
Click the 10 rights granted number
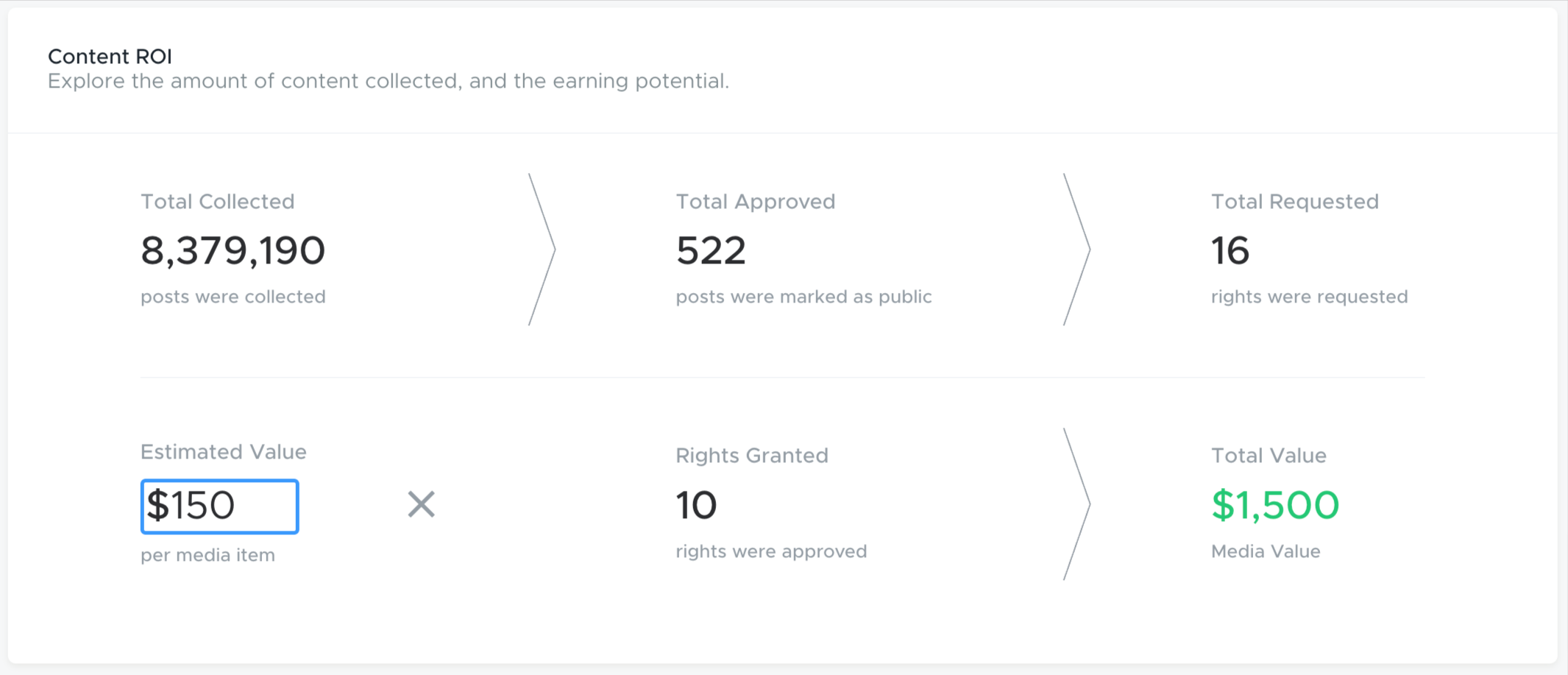click(x=696, y=506)
